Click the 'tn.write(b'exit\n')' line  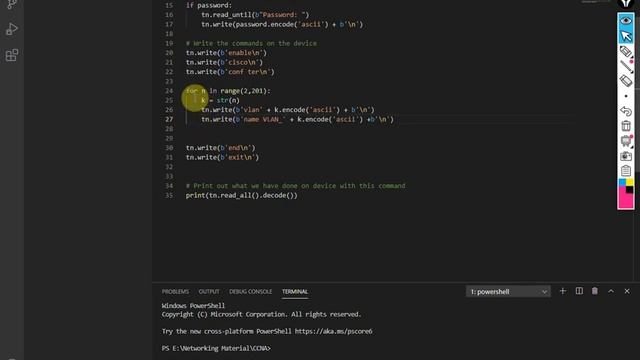(x=222, y=157)
